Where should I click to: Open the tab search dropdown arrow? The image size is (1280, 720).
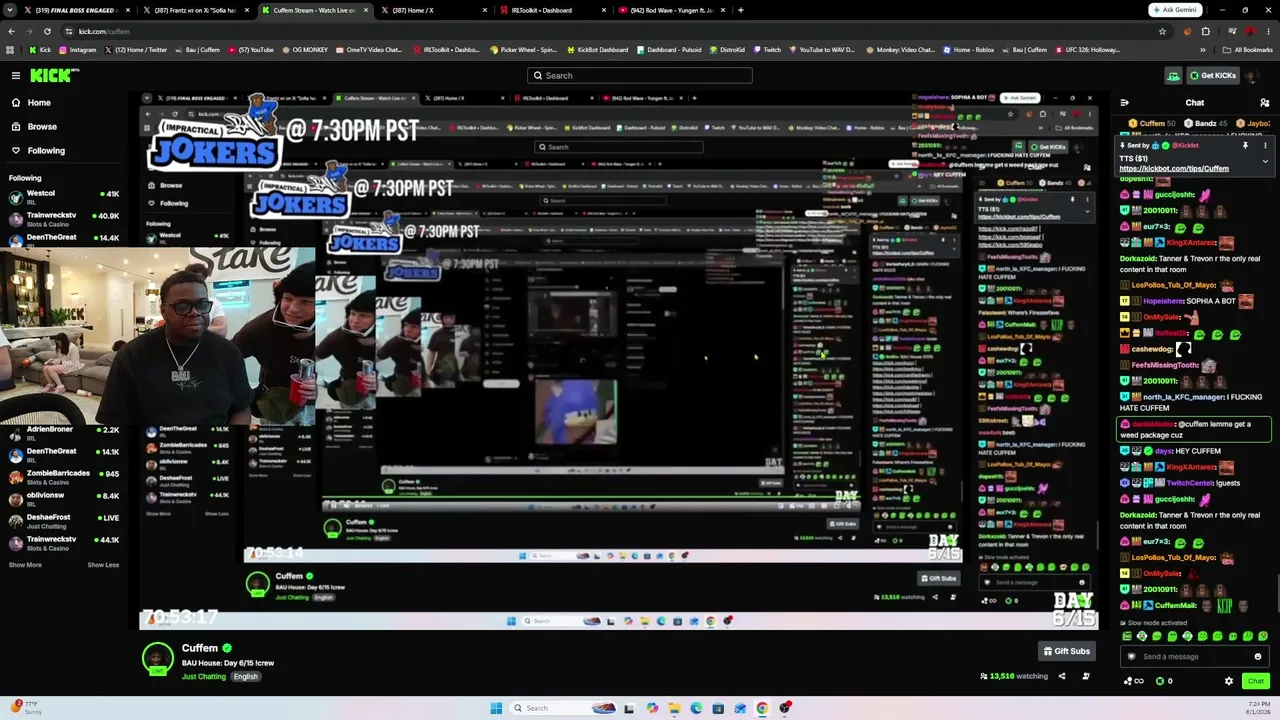(10, 10)
